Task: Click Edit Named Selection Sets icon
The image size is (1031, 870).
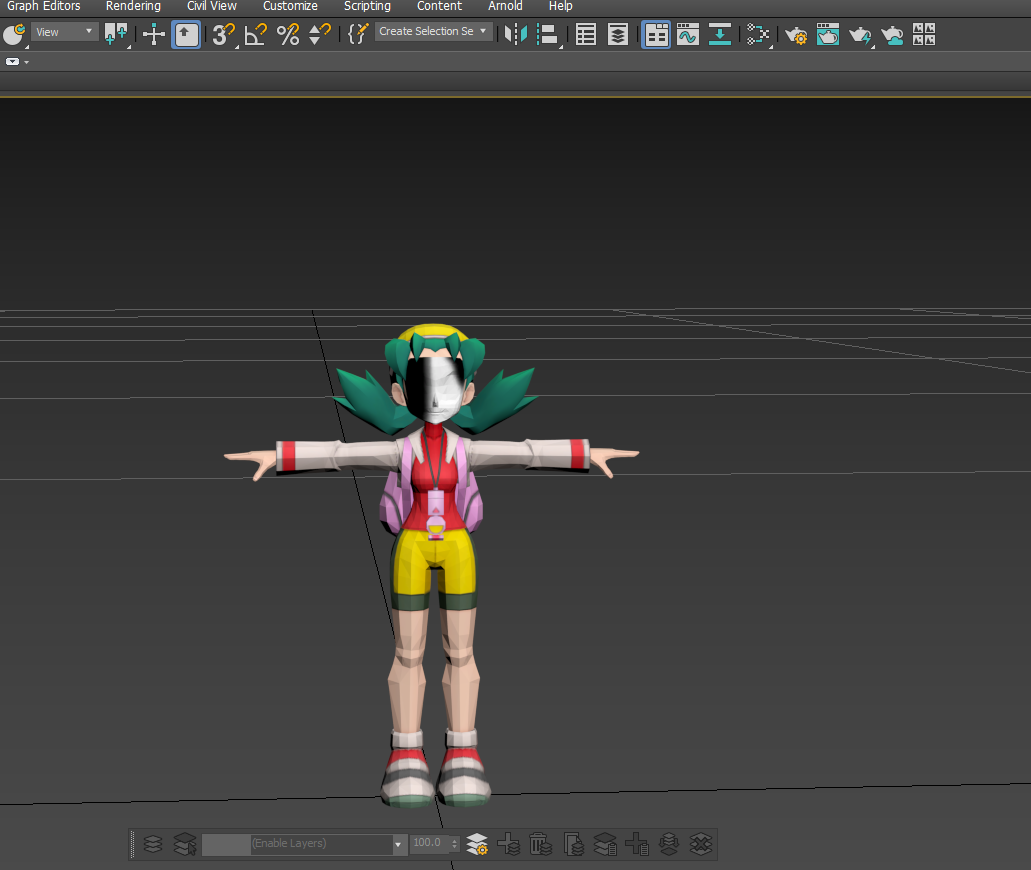Action: point(357,34)
